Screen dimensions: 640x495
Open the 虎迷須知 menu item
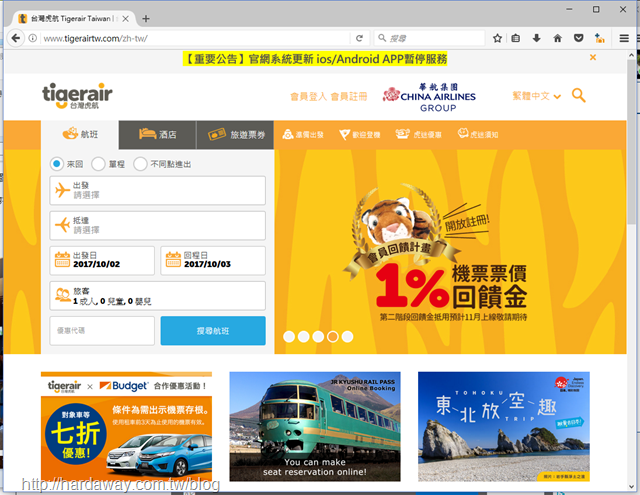pos(478,134)
